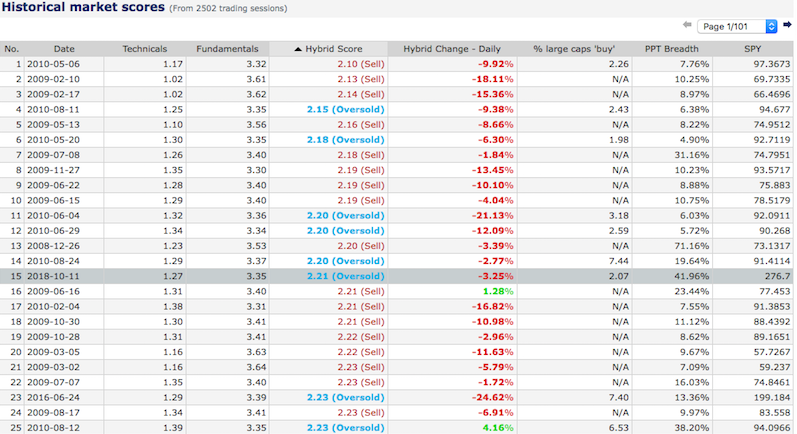
Task: Click the Technicals value 1.17
Action: [173, 64]
